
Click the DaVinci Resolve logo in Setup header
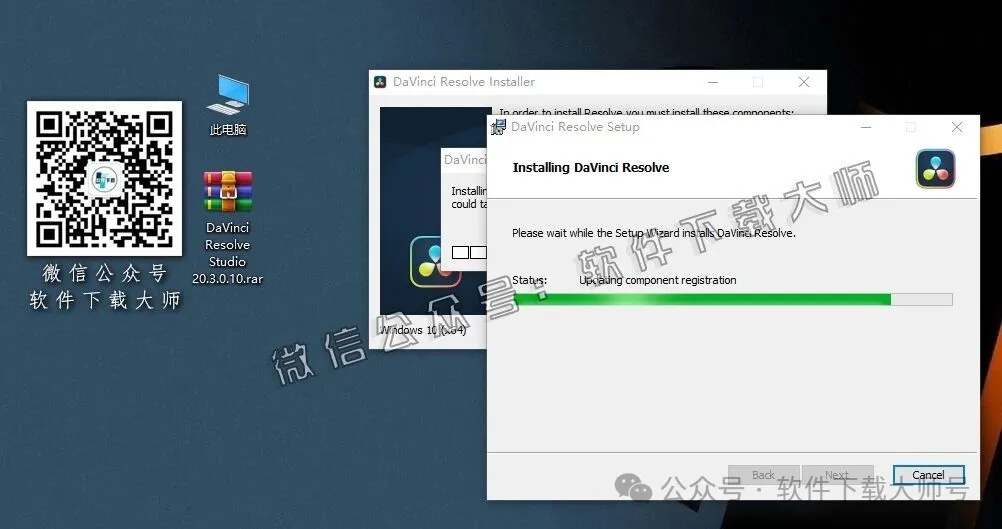[x=936, y=169]
